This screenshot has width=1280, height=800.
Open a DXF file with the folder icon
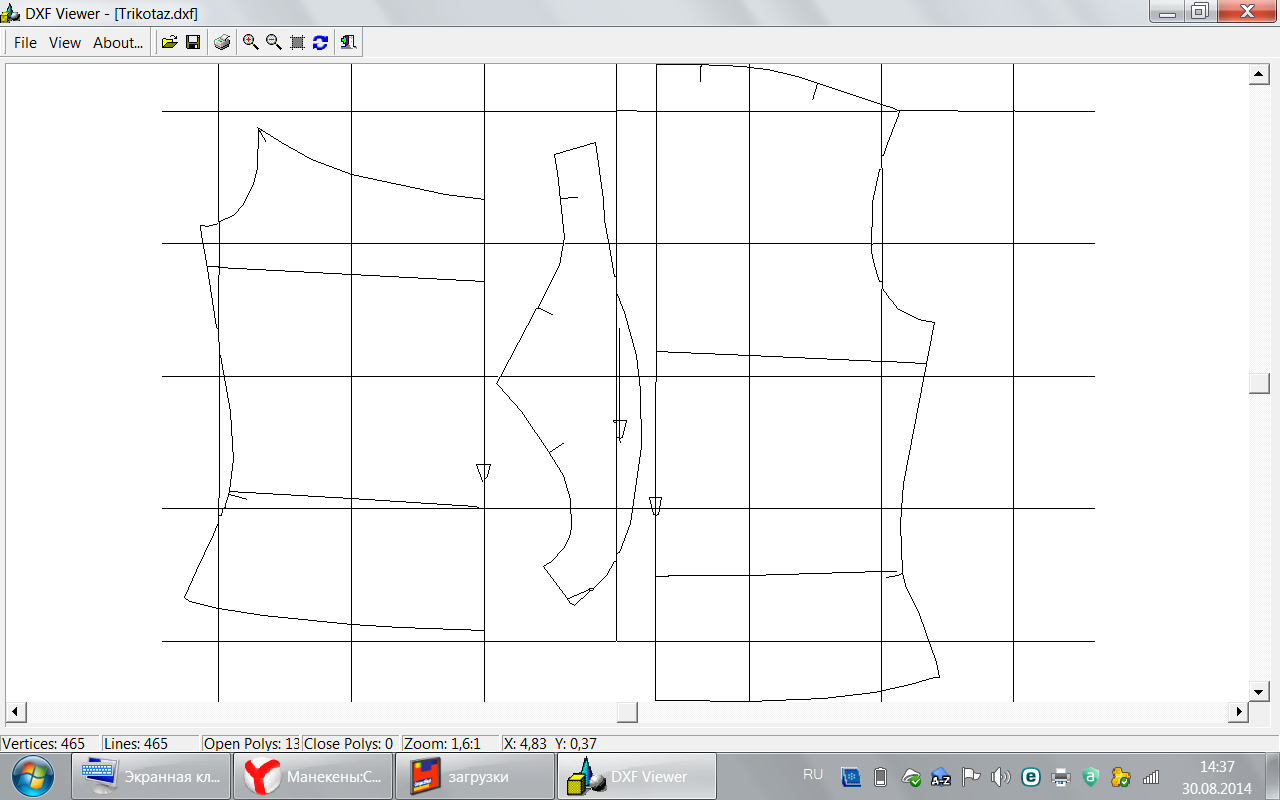pos(170,42)
